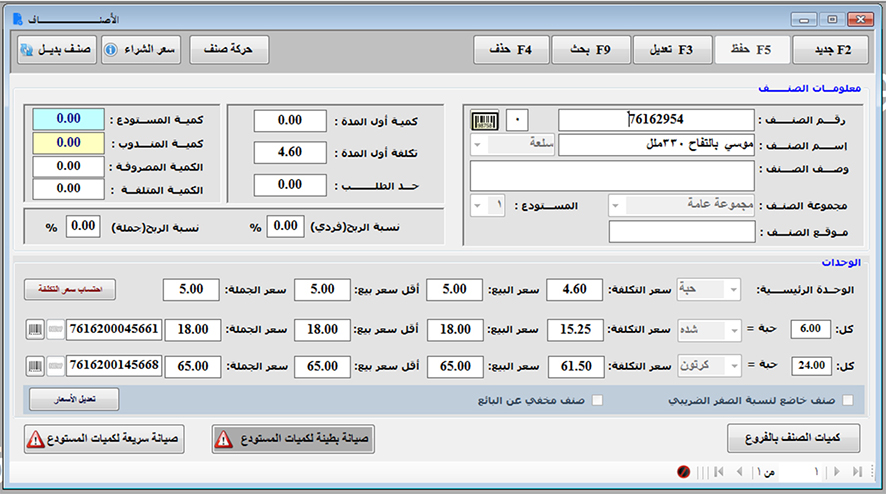886x494 pixels.
Task: Click the F2 جديد new button
Action: click(x=830, y=49)
